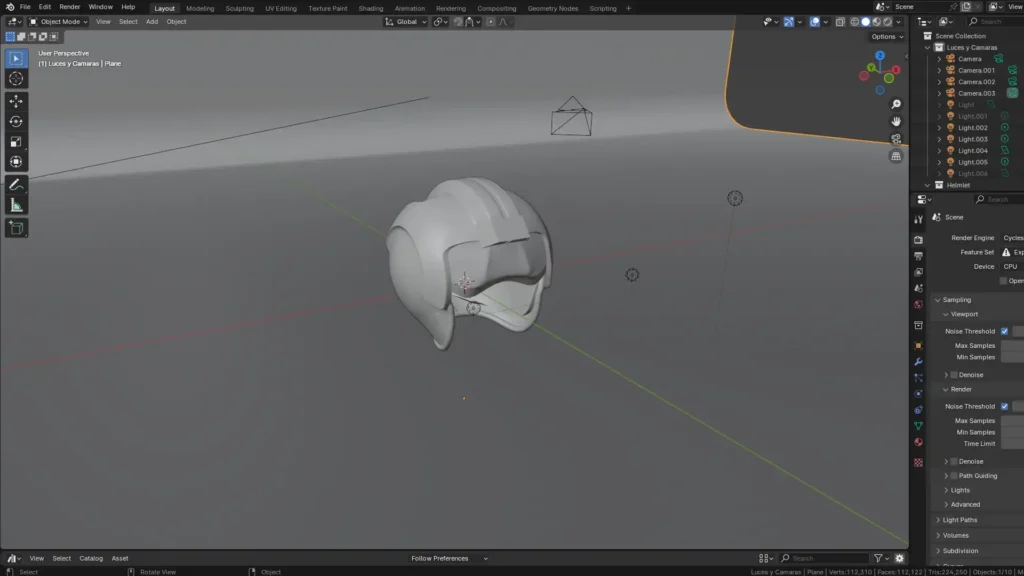1024x576 pixels.
Task: Enable the Viewport Noise Threshold checkbox
Action: point(1004,331)
